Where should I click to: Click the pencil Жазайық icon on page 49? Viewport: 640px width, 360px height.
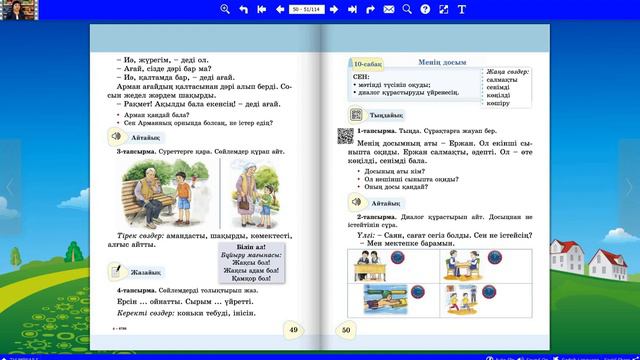pyautogui.click(x=116, y=271)
